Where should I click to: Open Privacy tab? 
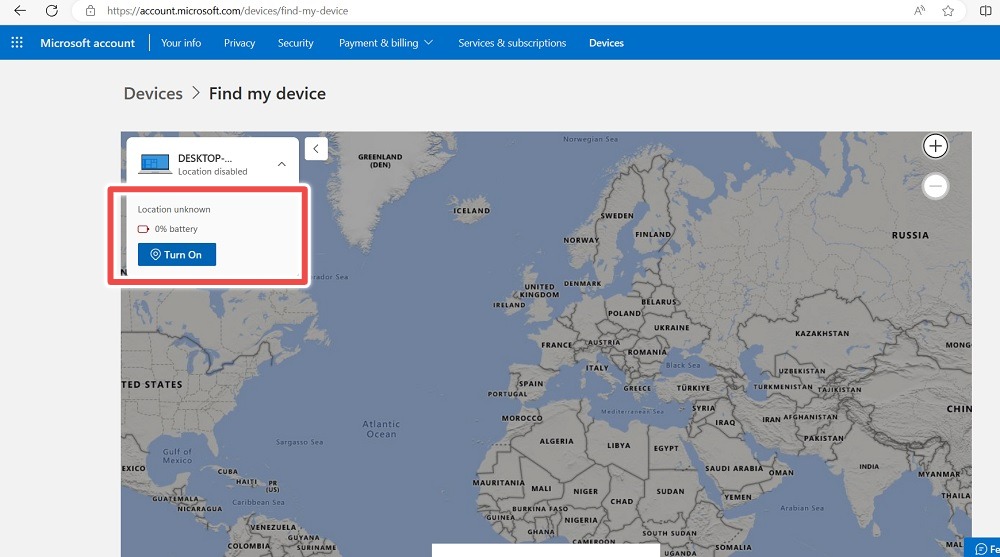pos(239,43)
